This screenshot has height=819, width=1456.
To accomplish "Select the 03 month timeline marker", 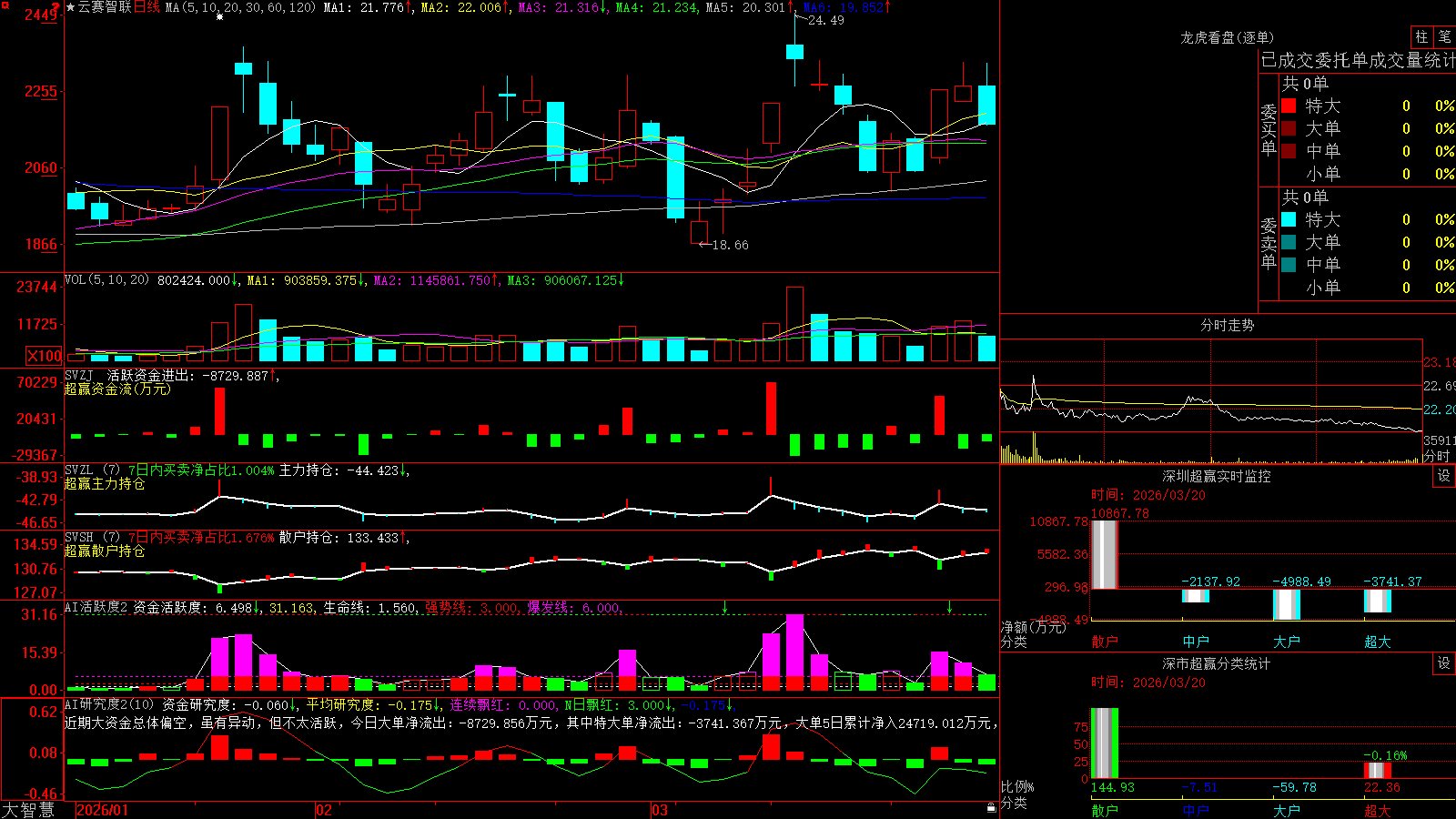I will [660, 810].
